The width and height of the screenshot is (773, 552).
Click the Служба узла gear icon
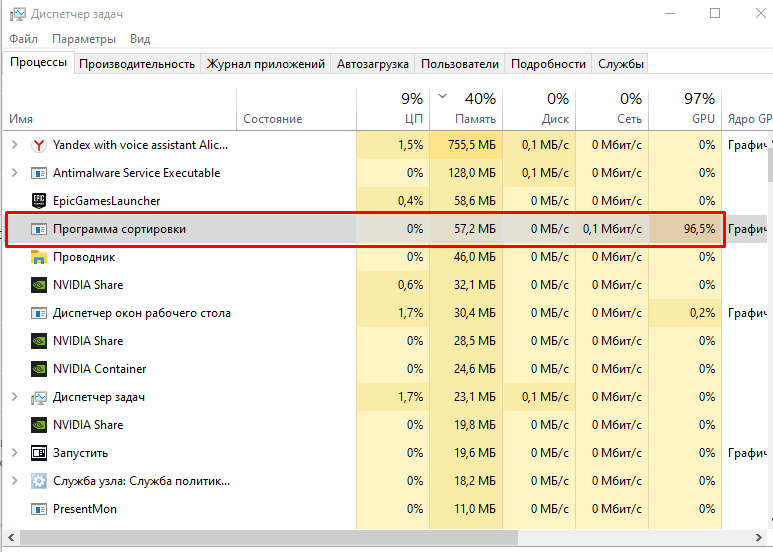coord(38,481)
